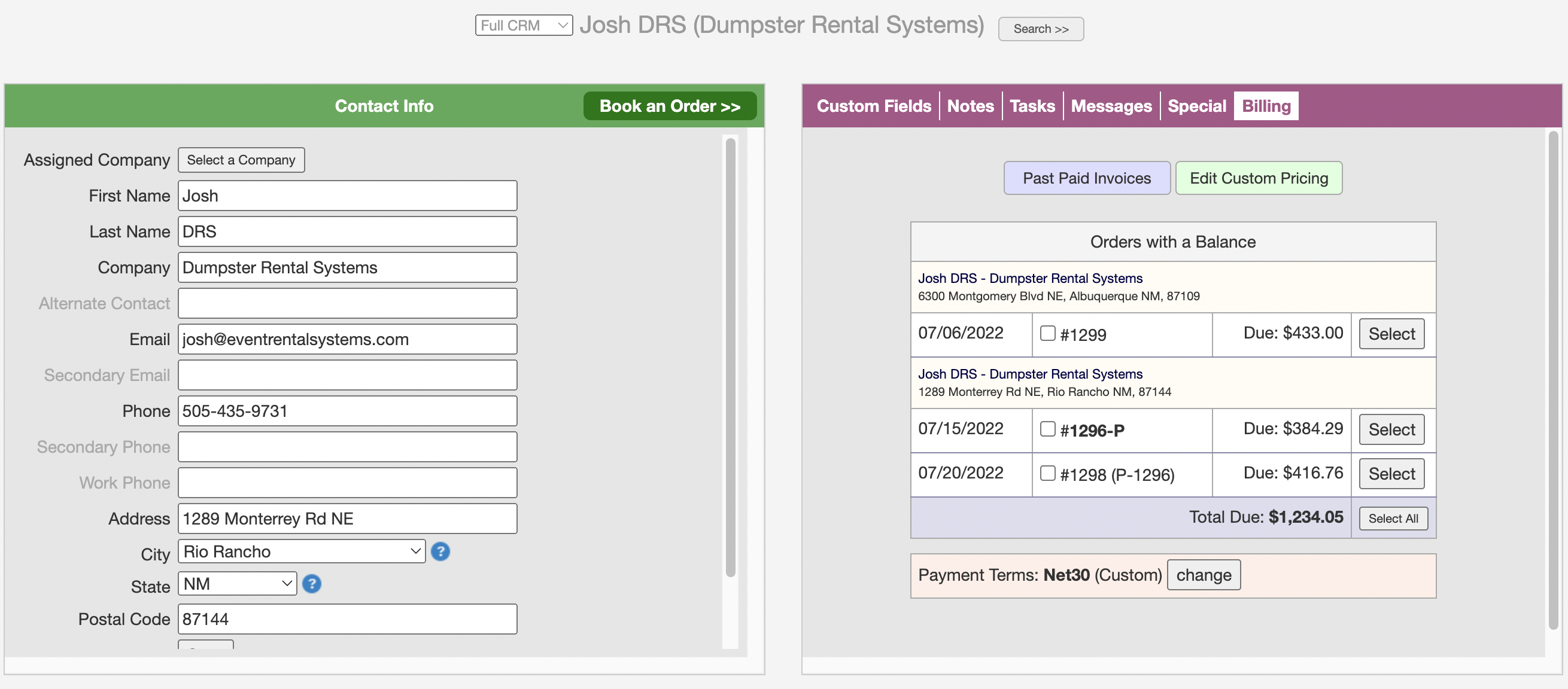Click the Search >> button
This screenshot has width=1568, height=689.
tap(1040, 29)
